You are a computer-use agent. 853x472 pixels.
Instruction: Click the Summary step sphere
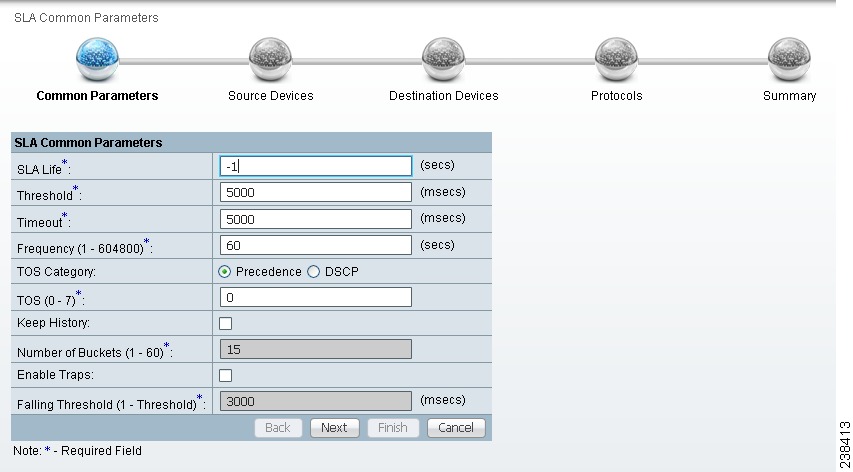pos(789,59)
